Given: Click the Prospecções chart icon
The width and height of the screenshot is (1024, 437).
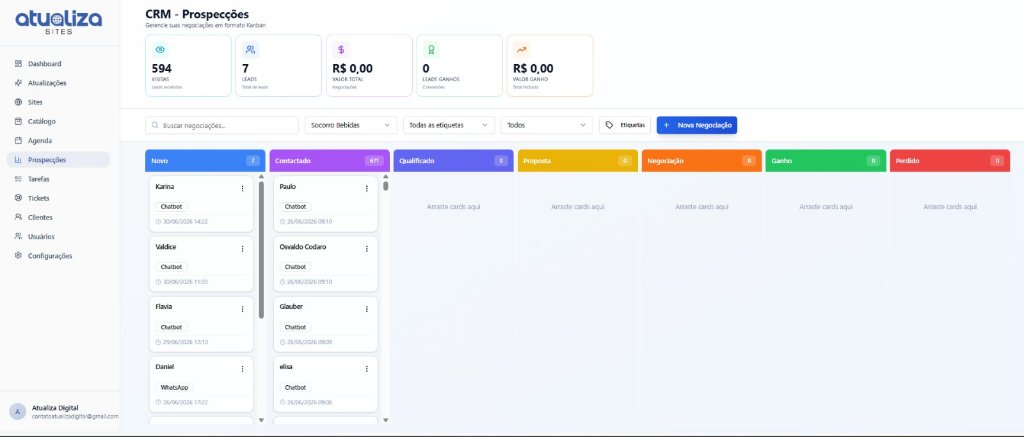Looking at the screenshot, I should [x=18, y=159].
